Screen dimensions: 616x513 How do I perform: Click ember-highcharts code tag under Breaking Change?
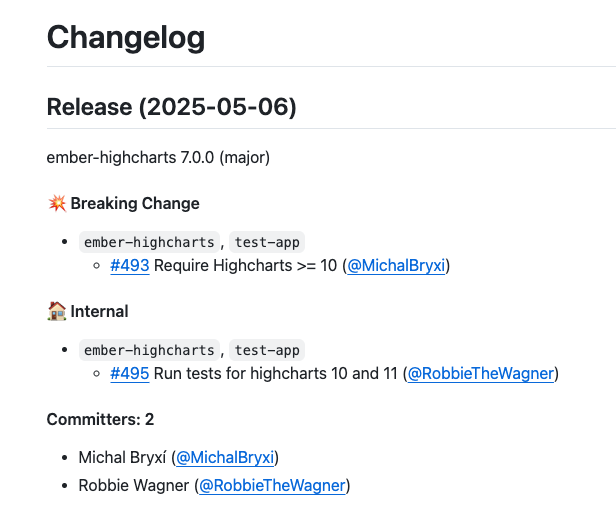(149, 242)
